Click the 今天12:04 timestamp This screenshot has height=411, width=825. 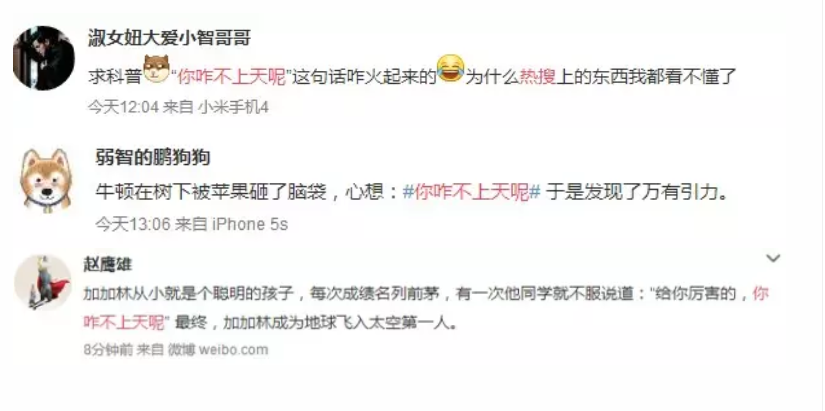point(123,107)
